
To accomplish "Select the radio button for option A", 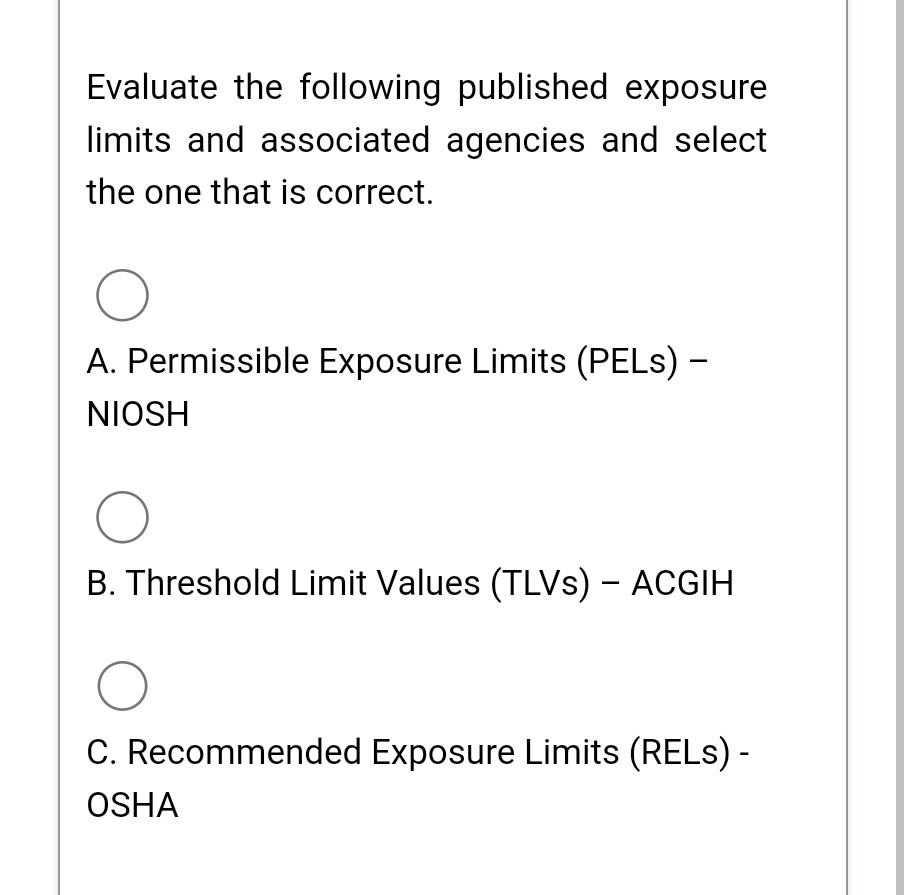I will 122,294.
